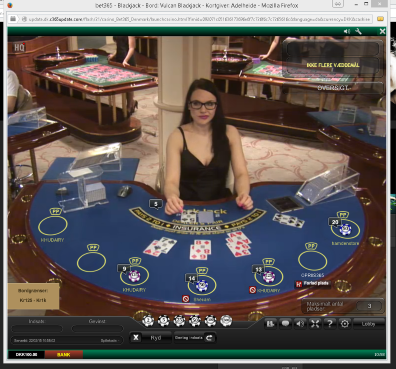Select the sixth, rightmost chip in tray

[226, 321]
